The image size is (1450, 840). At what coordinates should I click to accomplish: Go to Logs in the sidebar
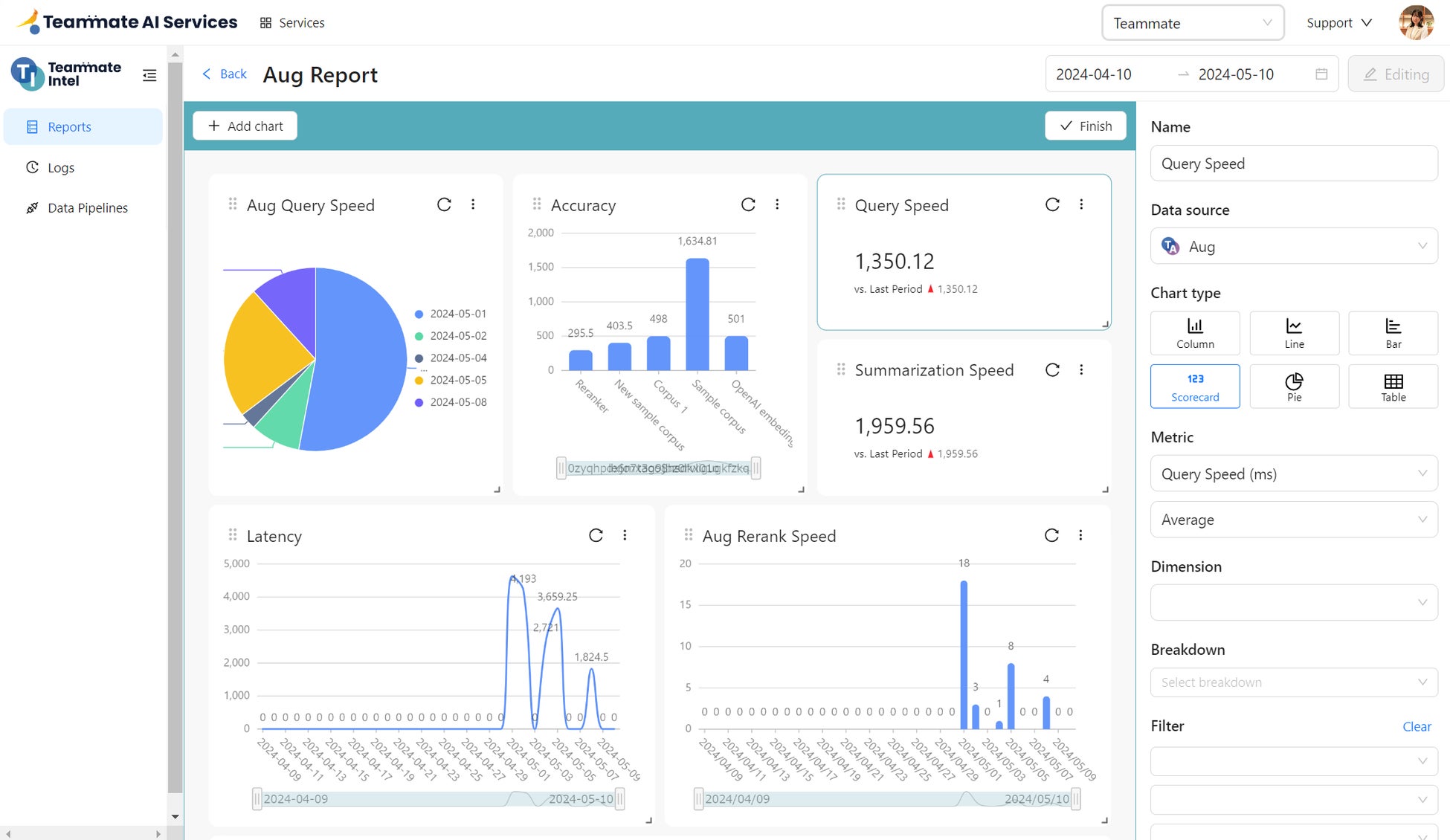[61, 168]
